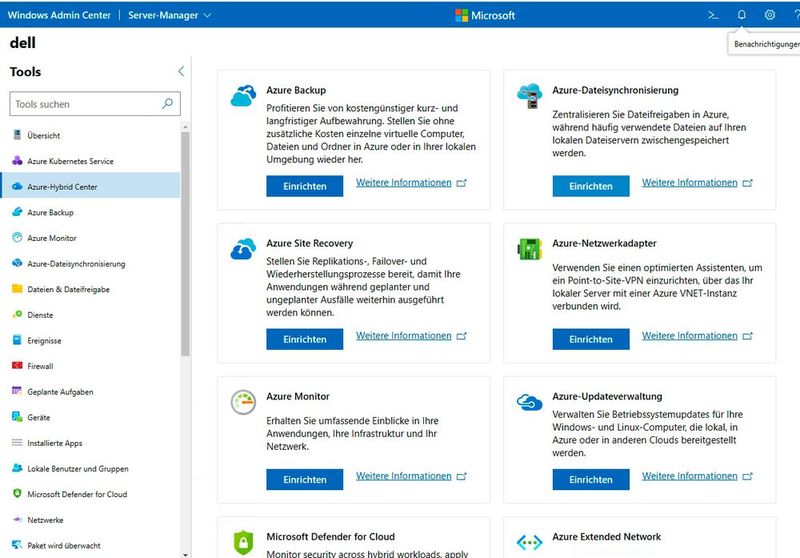Collapse the Tools panel with chevron
Screen dimensions: 800x558
tap(181, 71)
